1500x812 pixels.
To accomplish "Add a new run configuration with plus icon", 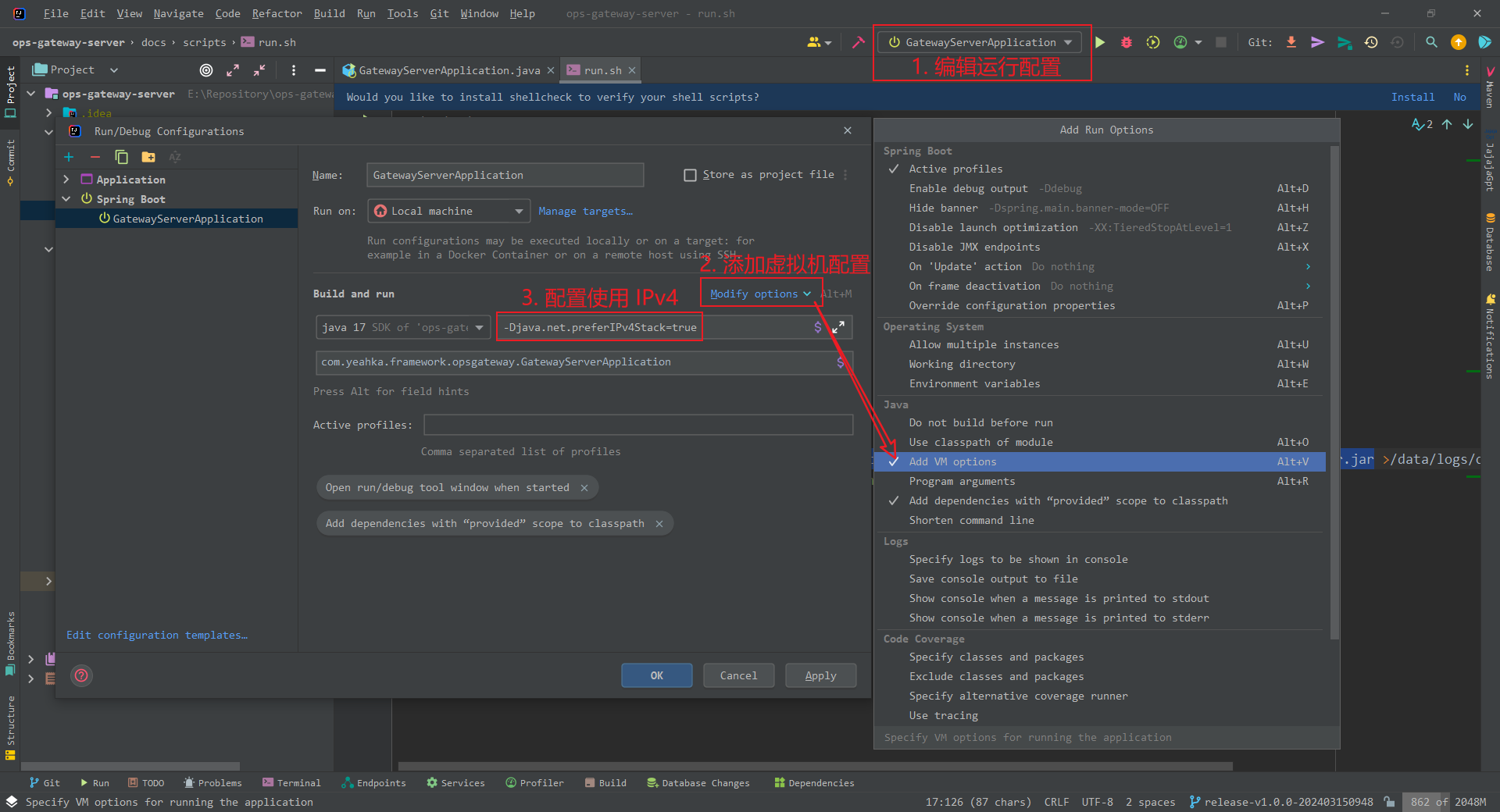I will coord(69,157).
